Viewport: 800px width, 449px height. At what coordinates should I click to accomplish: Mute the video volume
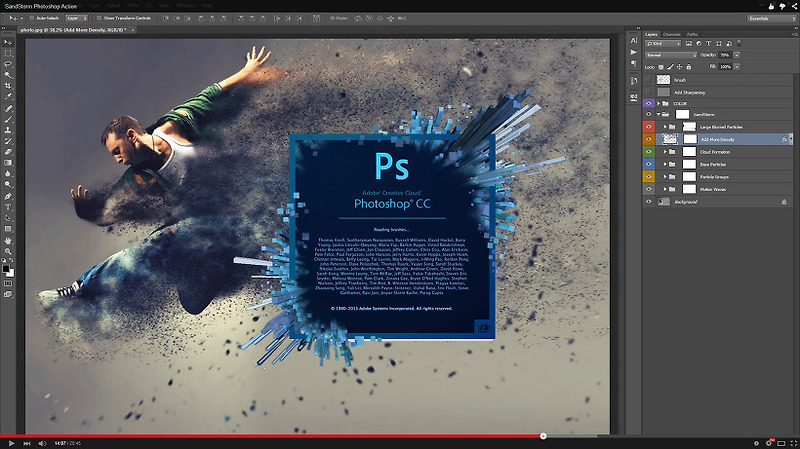(42, 443)
